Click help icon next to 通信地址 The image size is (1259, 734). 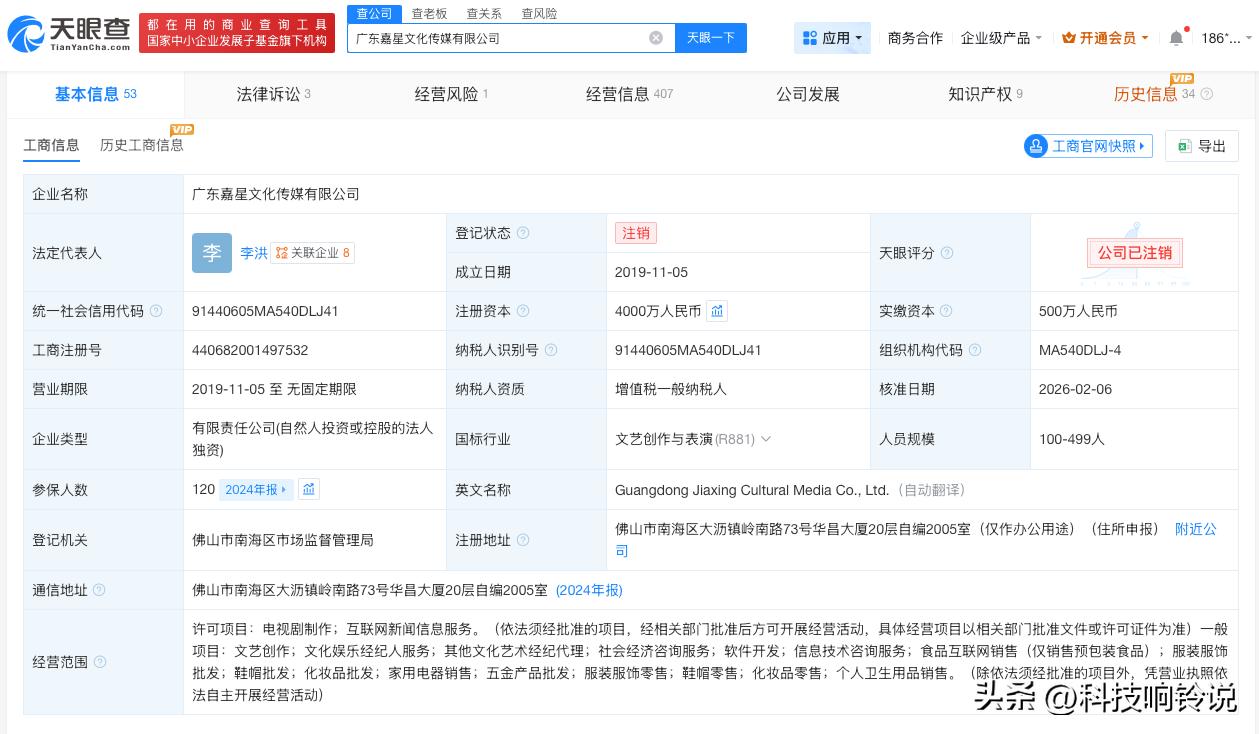[99, 590]
